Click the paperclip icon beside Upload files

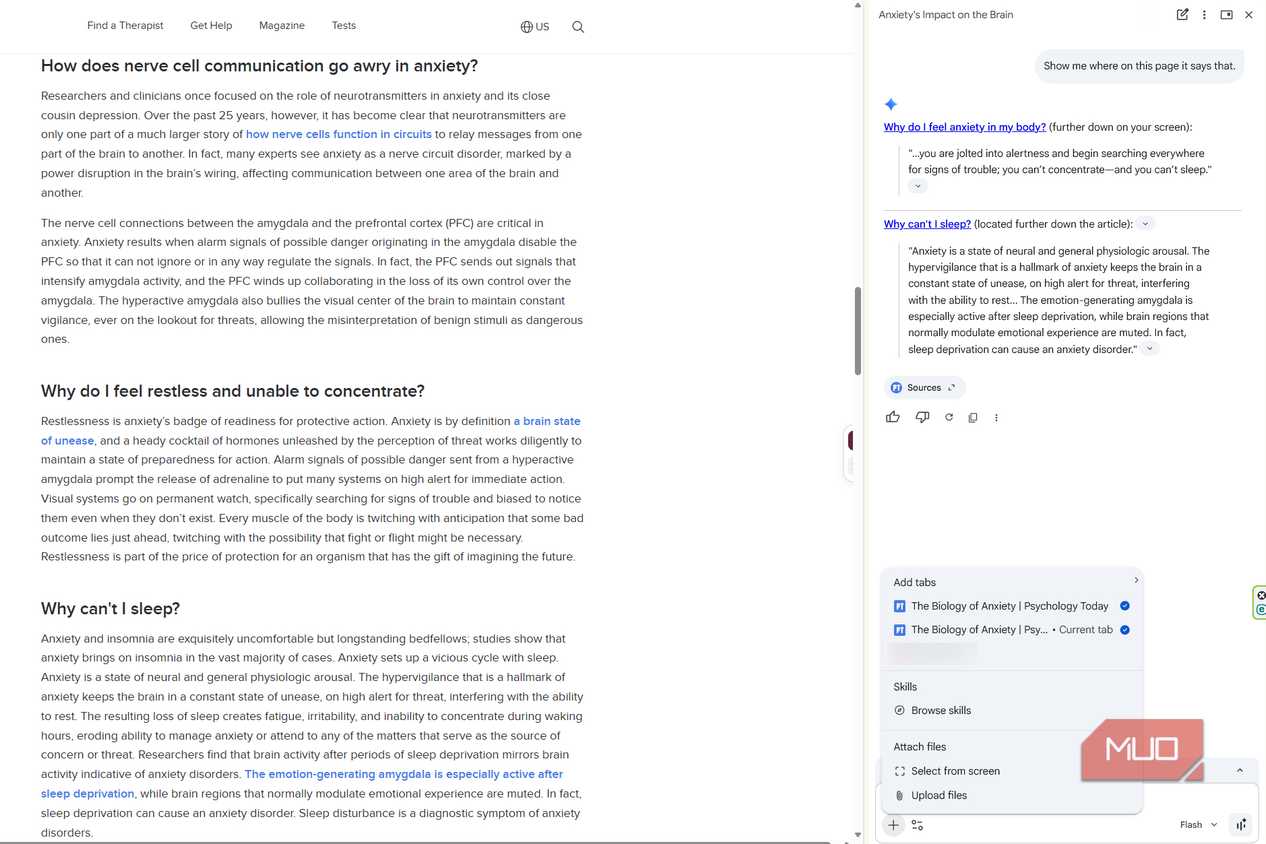[899, 795]
